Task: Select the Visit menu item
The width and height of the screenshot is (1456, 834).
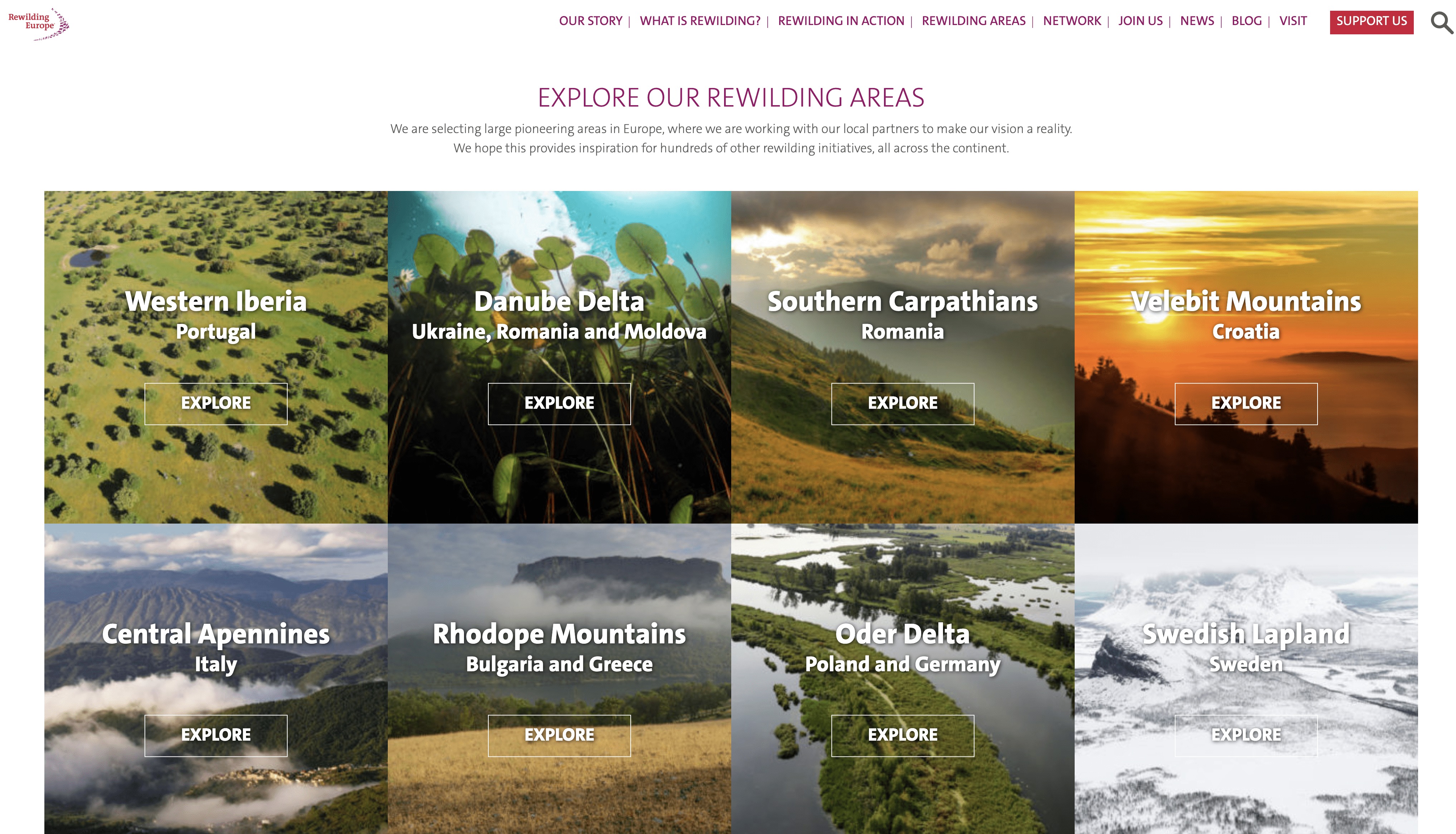Action: point(1293,21)
